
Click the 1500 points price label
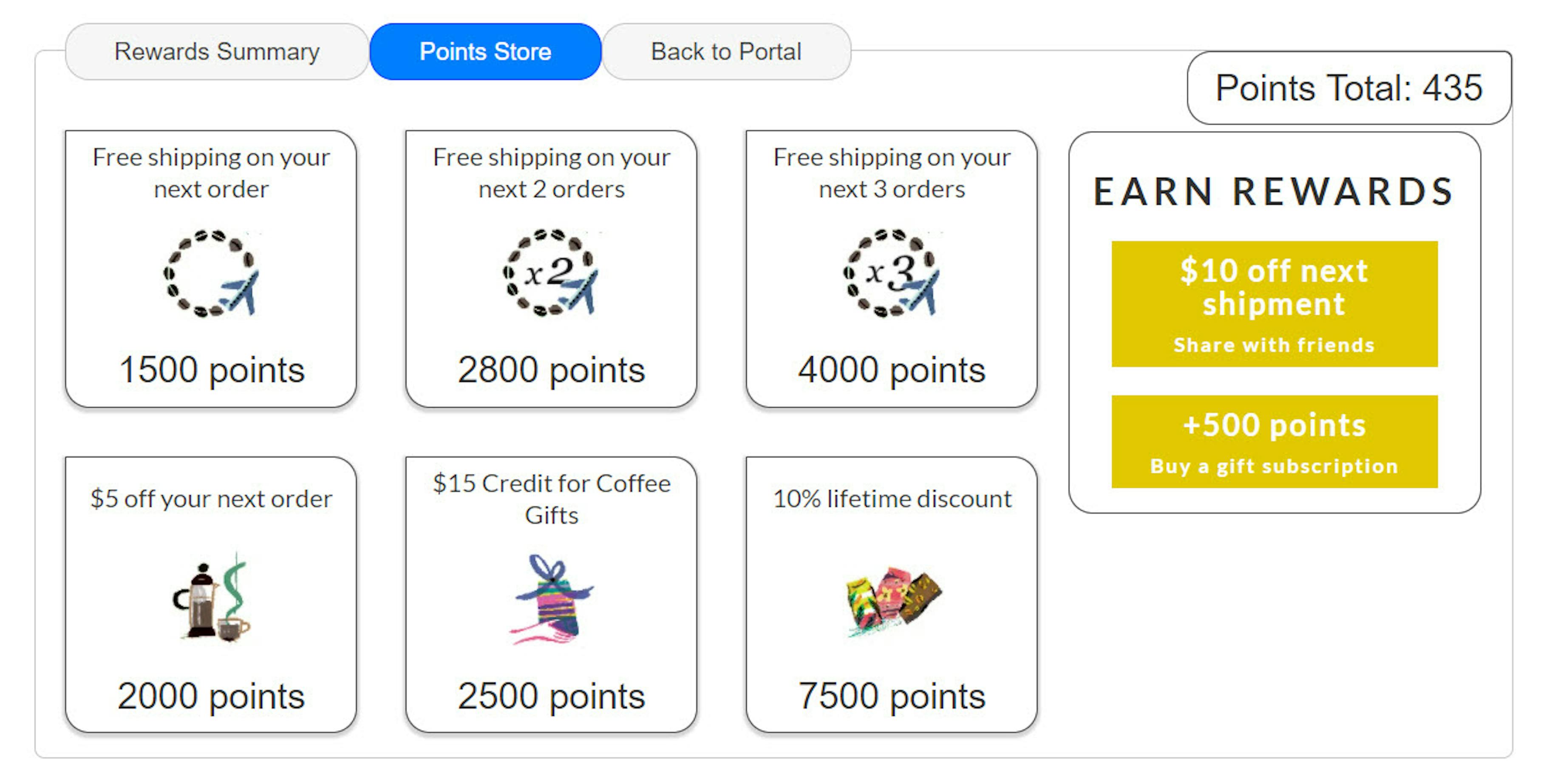point(211,370)
